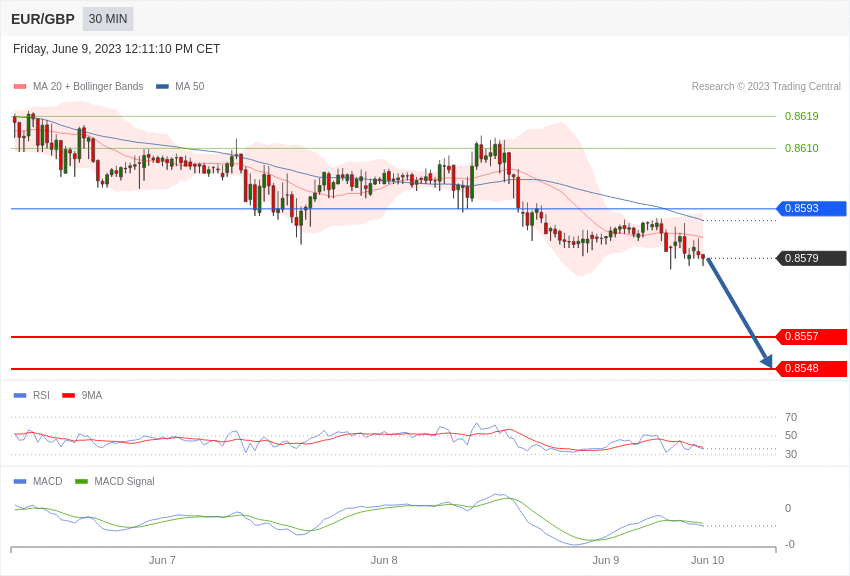Click the date and time text line
The height and width of the screenshot is (576, 850).
117,49
